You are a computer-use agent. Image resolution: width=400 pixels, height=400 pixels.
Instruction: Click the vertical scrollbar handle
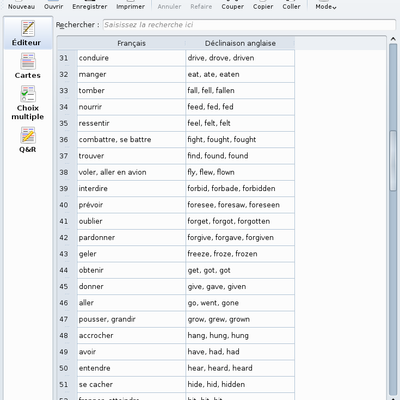point(393,162)
